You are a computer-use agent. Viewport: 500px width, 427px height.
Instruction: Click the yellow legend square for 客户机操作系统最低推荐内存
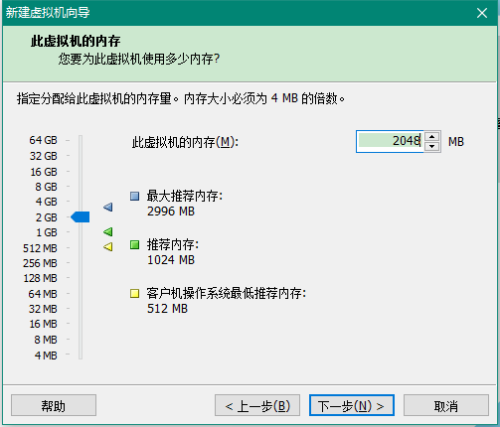pyautogui.click(x=135, y=294)
